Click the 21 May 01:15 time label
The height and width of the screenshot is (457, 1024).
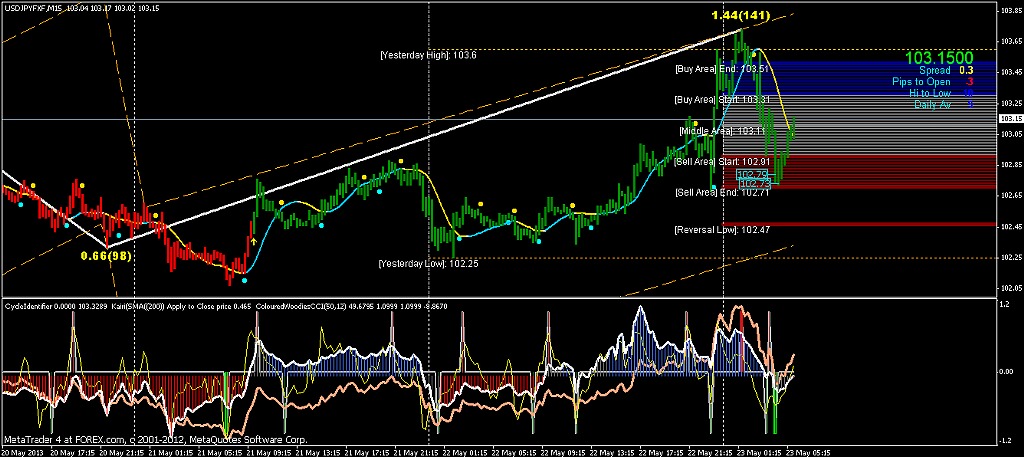tap(169, 451)
